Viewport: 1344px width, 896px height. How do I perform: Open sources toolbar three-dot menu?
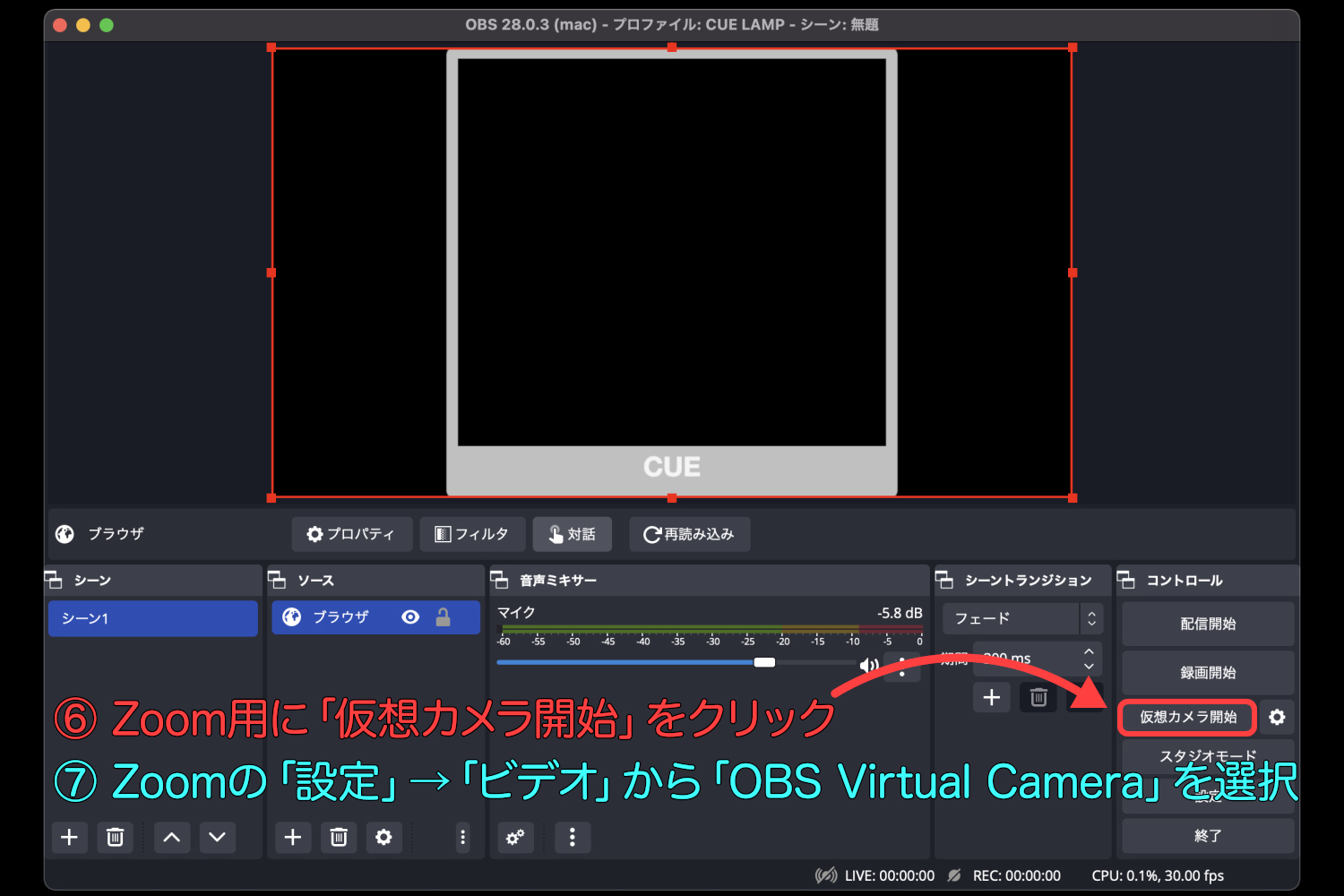(462, 837)
